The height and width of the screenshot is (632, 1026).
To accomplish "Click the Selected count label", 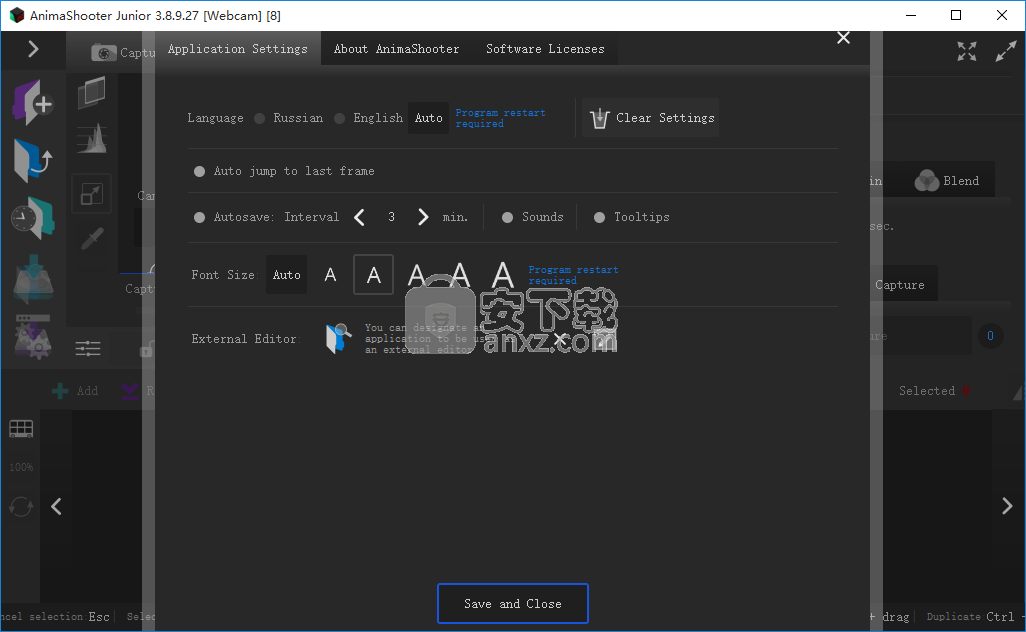I will coord(934,391).
